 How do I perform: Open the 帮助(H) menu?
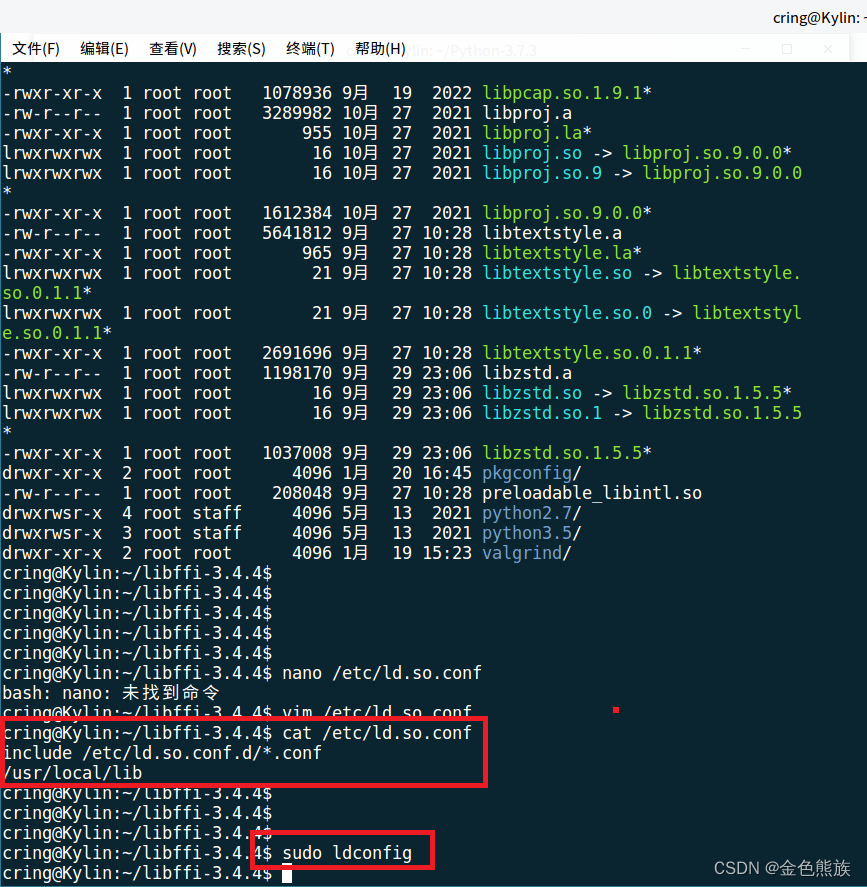tap(380, 49)
